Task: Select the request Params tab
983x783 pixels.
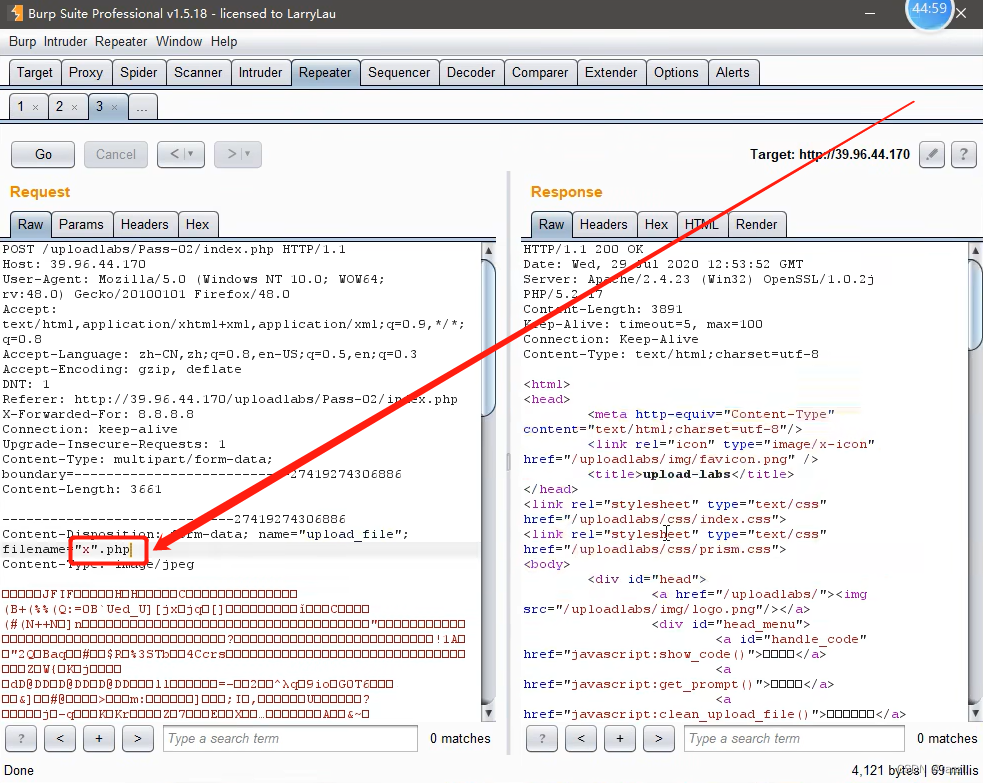Action: tap(81, 224)
